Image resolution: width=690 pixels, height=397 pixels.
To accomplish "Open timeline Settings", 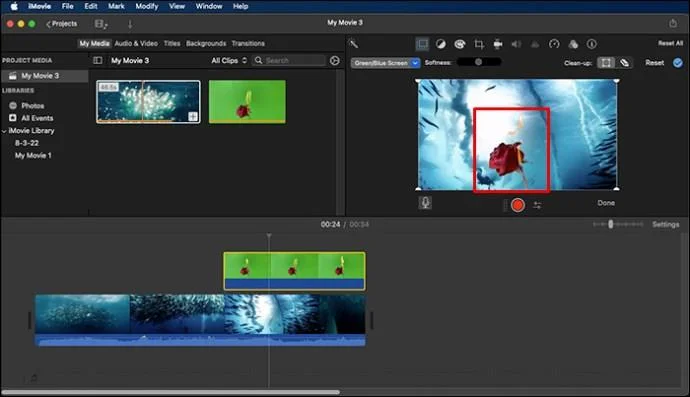I will pyautogui.click(x=665, y=224).
